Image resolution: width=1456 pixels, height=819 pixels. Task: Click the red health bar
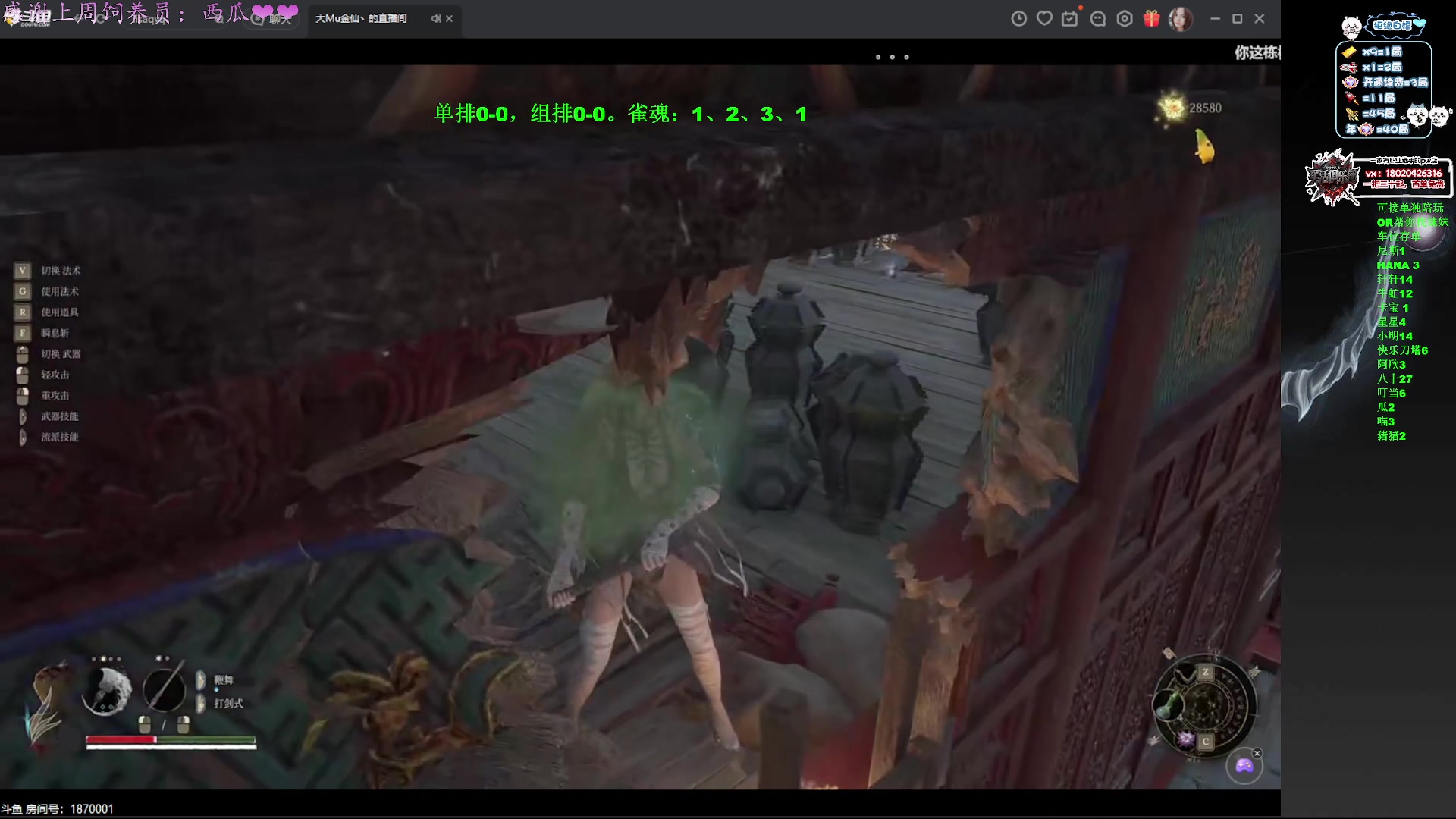[121, 739]
